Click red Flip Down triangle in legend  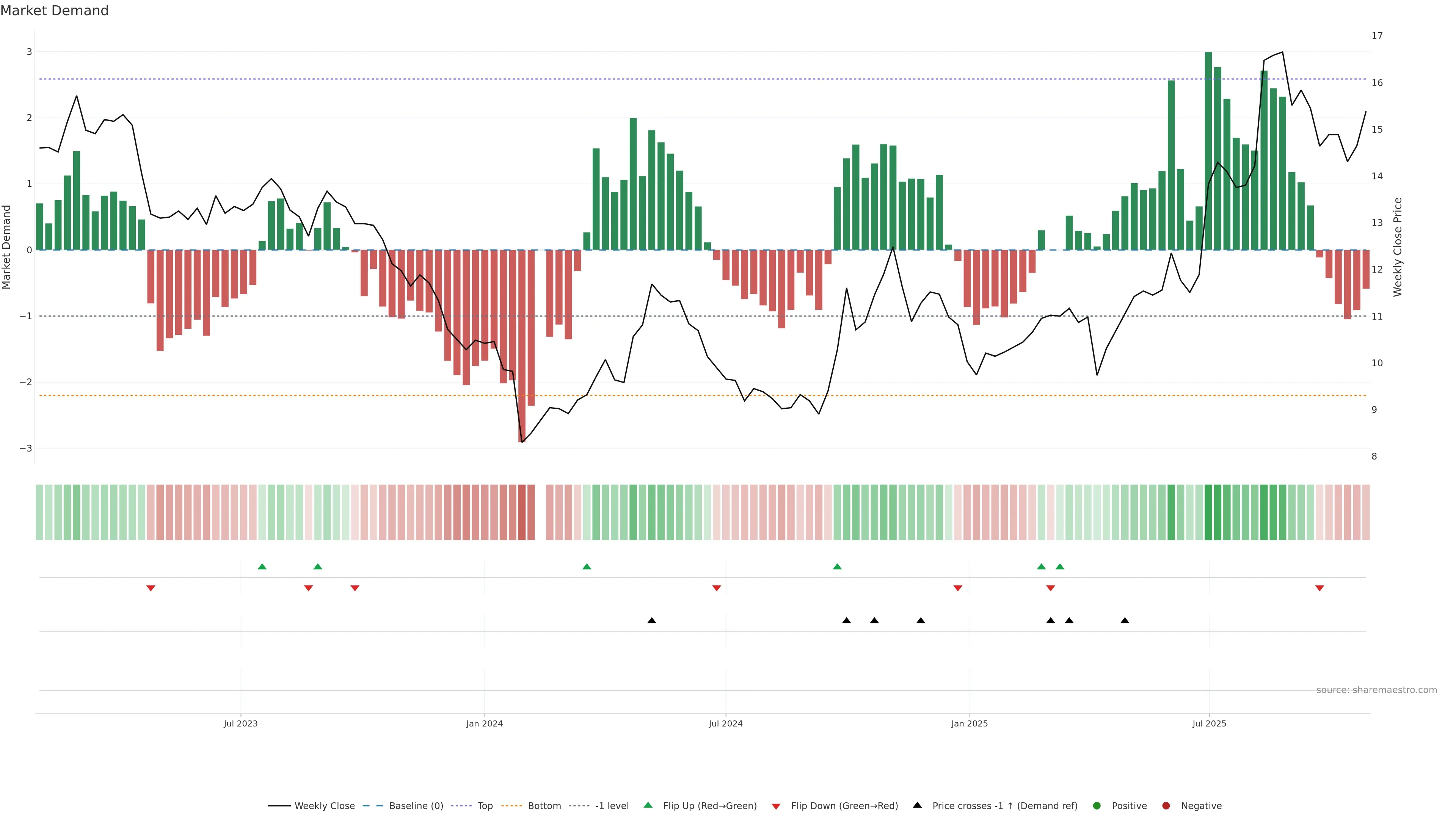776,806
